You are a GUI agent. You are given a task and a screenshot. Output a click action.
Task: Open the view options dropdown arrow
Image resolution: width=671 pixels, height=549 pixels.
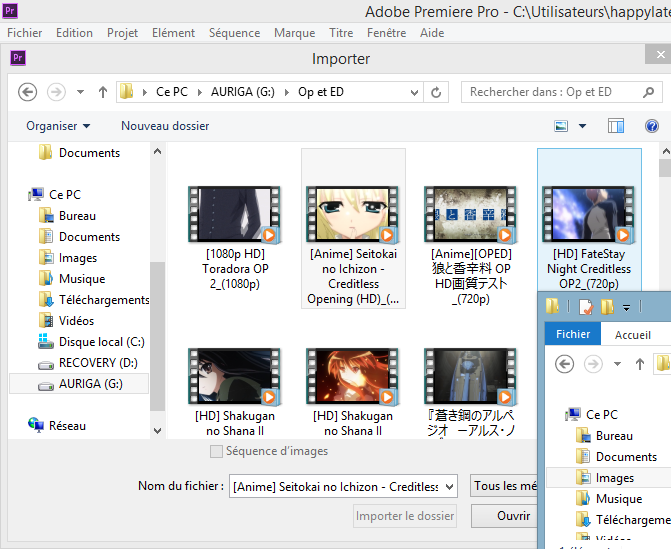tap(582, 126)
